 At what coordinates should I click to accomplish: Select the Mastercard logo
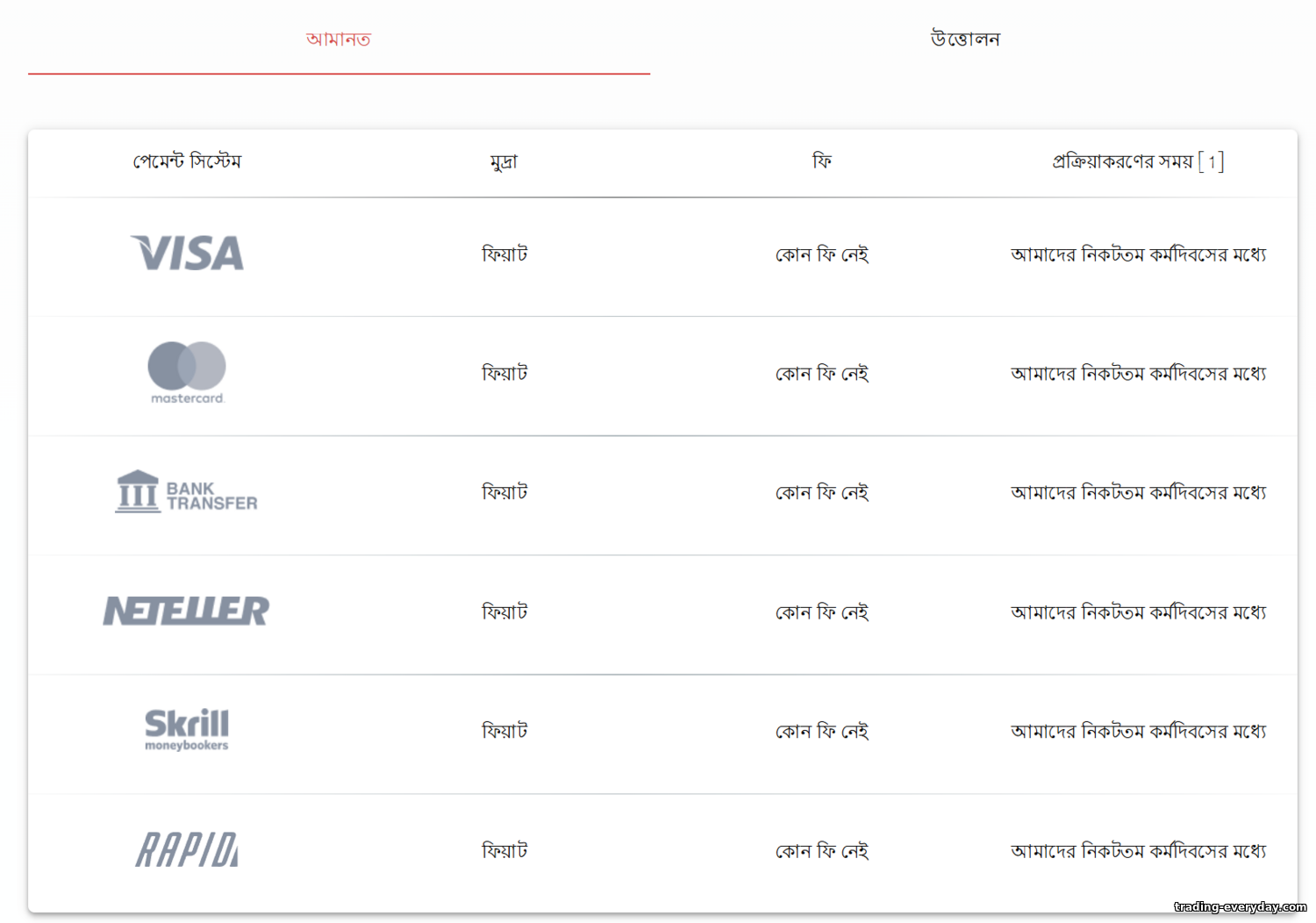pyautogui.click(x=187, y=373)
